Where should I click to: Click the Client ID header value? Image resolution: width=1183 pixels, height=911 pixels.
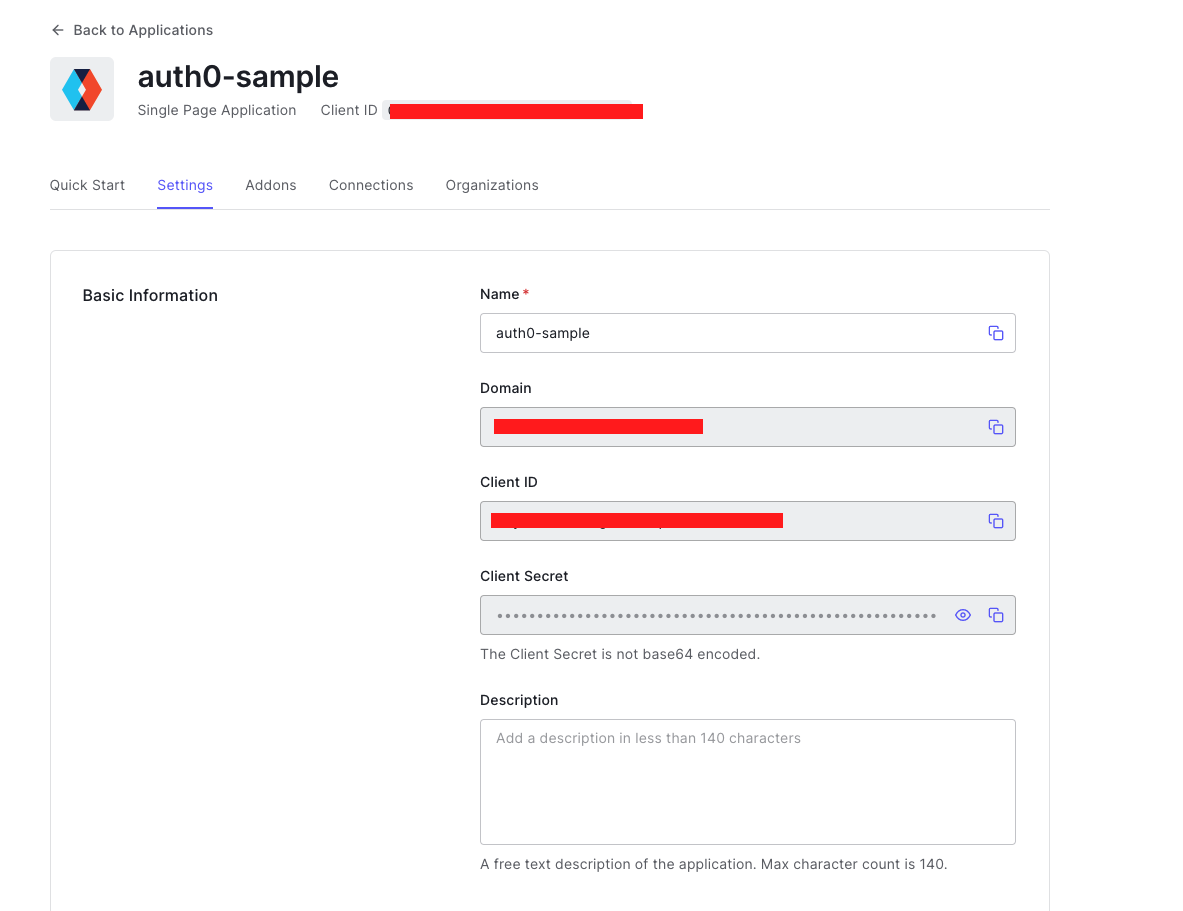[513, 111]
